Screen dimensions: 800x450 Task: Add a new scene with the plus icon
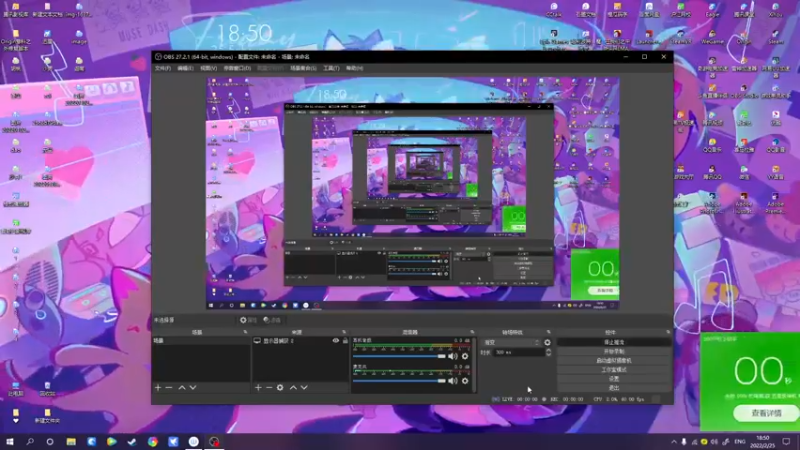(x=158, y=388)
